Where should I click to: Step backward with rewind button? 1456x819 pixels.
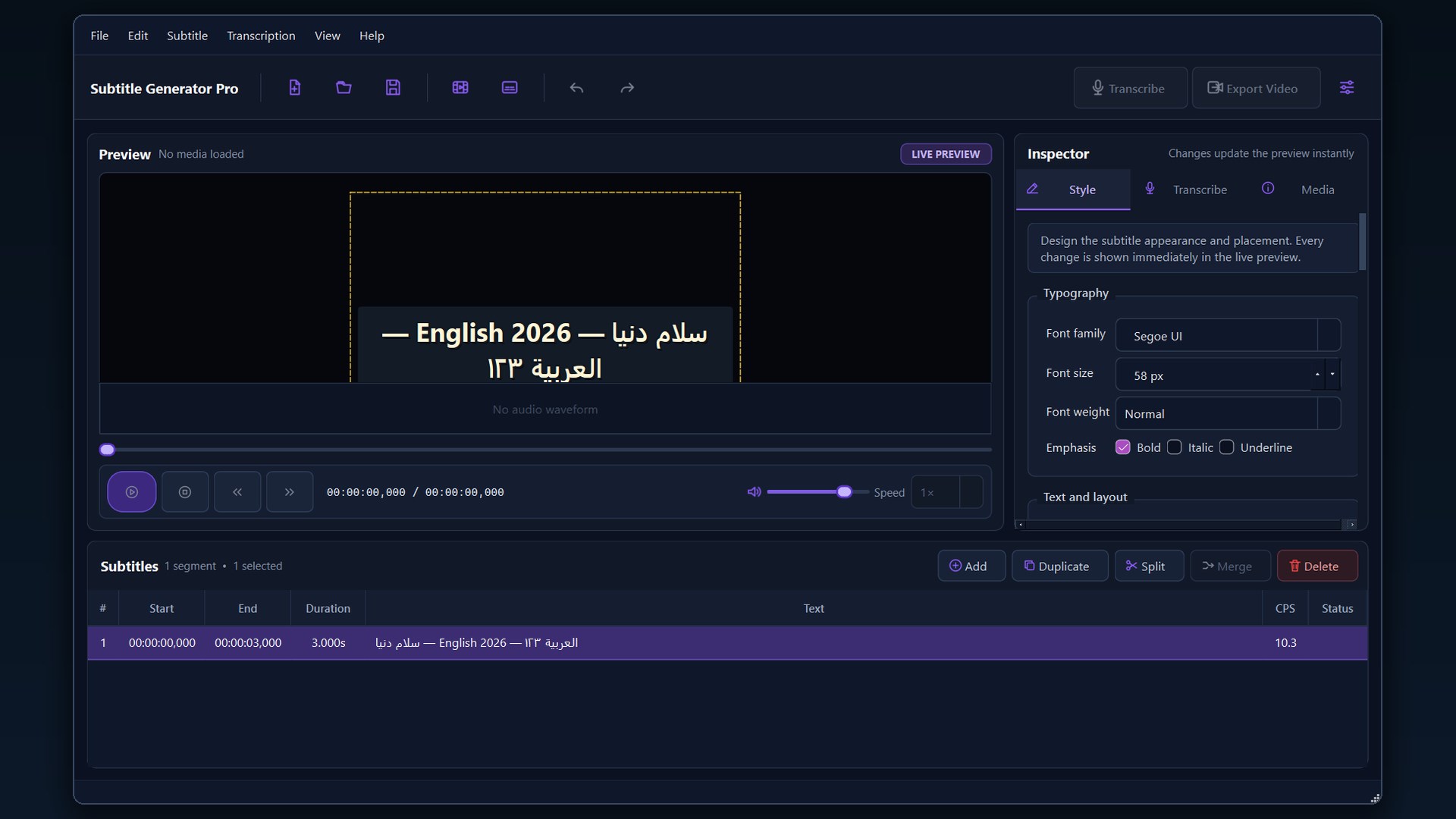tap(237, 492)
